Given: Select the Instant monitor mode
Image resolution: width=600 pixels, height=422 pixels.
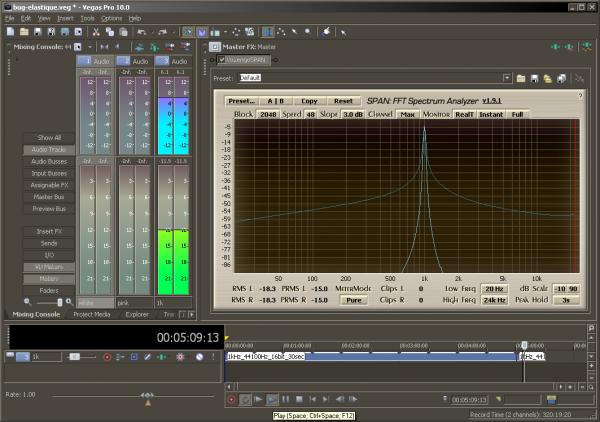Looking at the screenshot, I should pos(491,114).
